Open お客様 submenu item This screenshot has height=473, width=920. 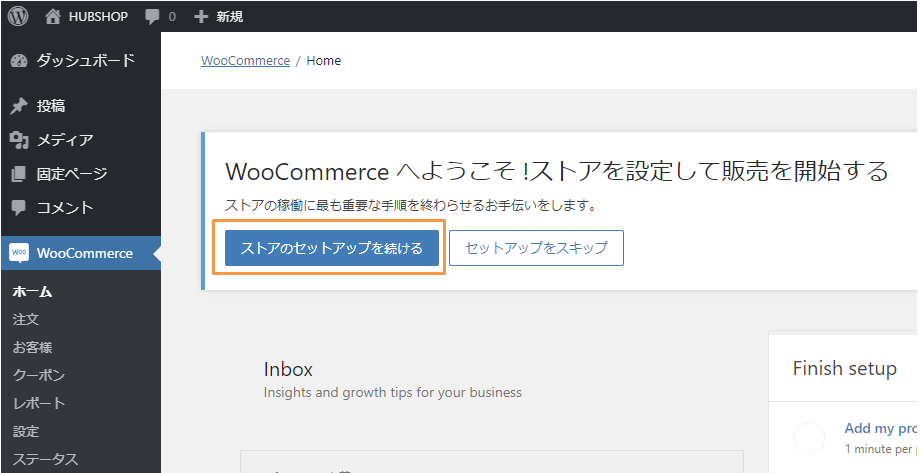coord(32,347)
